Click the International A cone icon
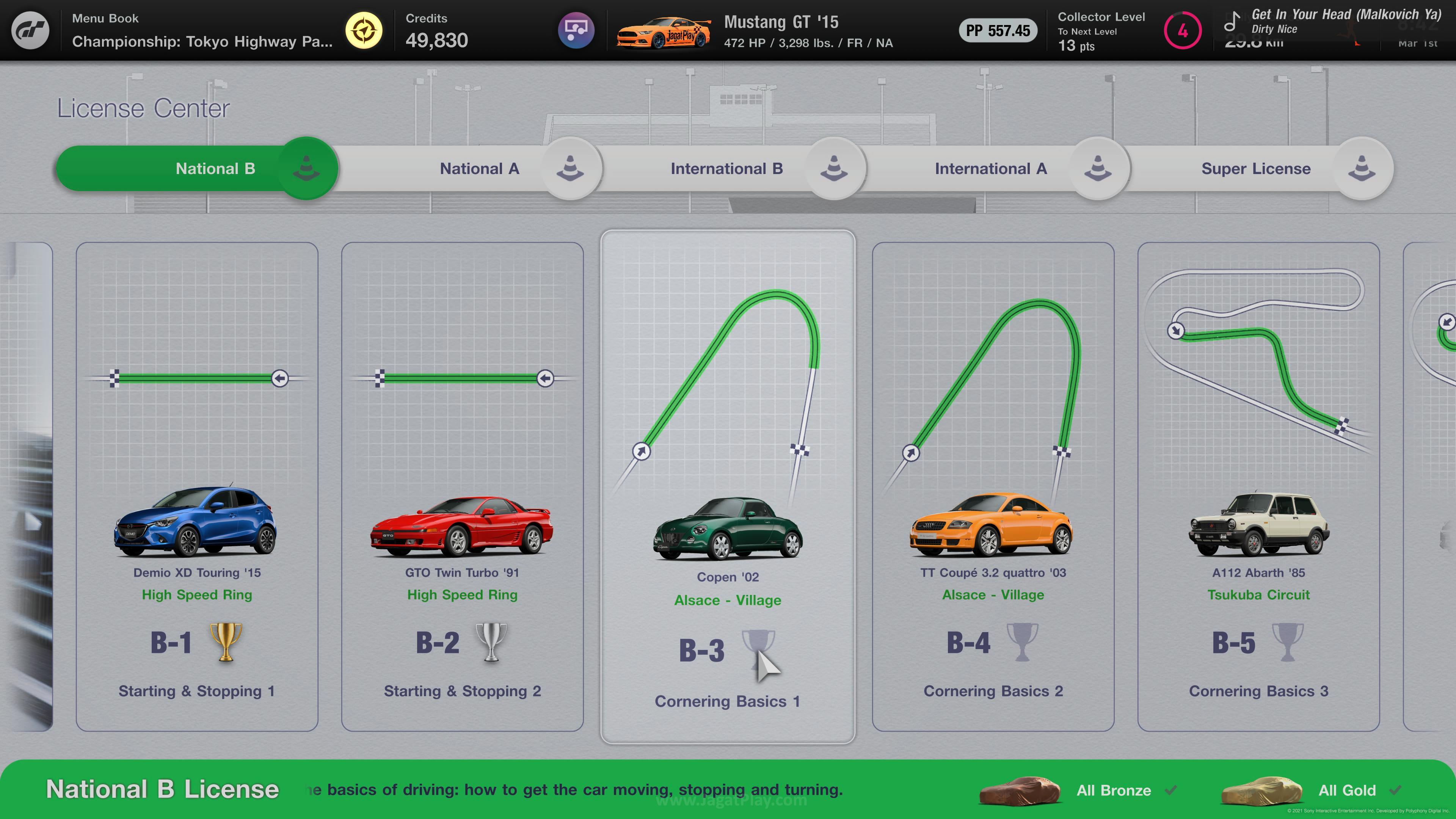This screenshot has width=1456, height=819. pyautogui.click(x=1098, y=168)
